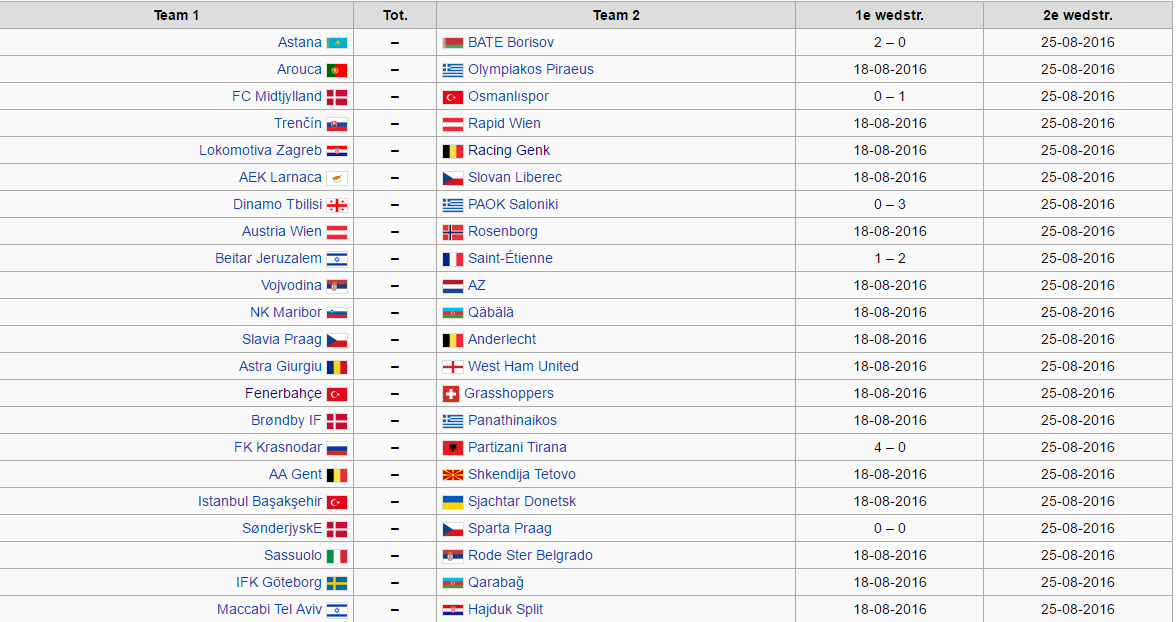The image size is (1176, 622).
Task: Click the 0 – 3 score in Dinamo Tbilisi row
Action: [890, 205]
